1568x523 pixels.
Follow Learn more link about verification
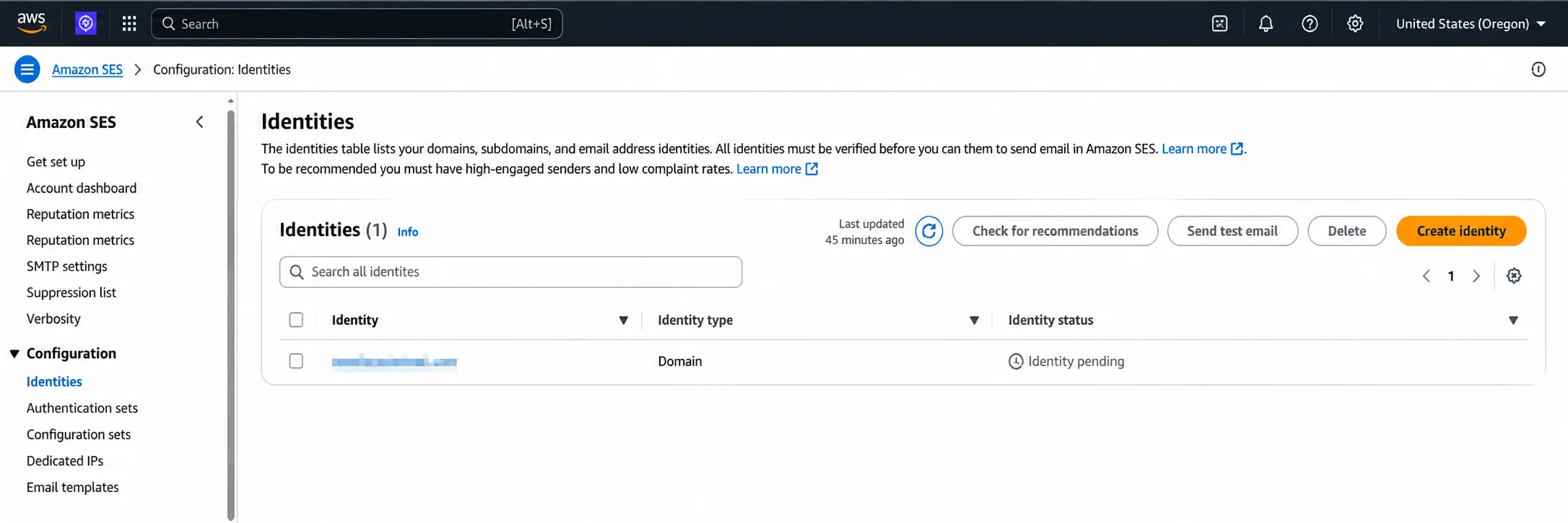1194,149
